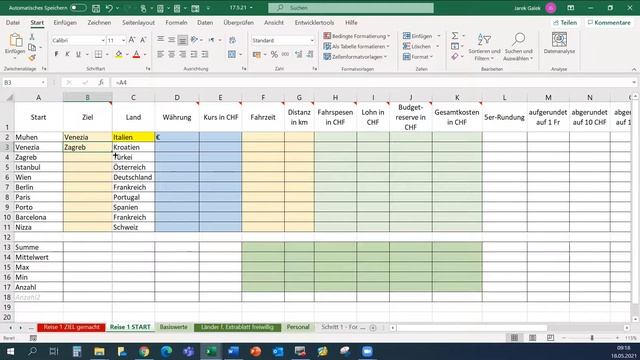Screen dimensions: 640x360
Task: Open Sortieren und Filtern
Action: point(484,47)
